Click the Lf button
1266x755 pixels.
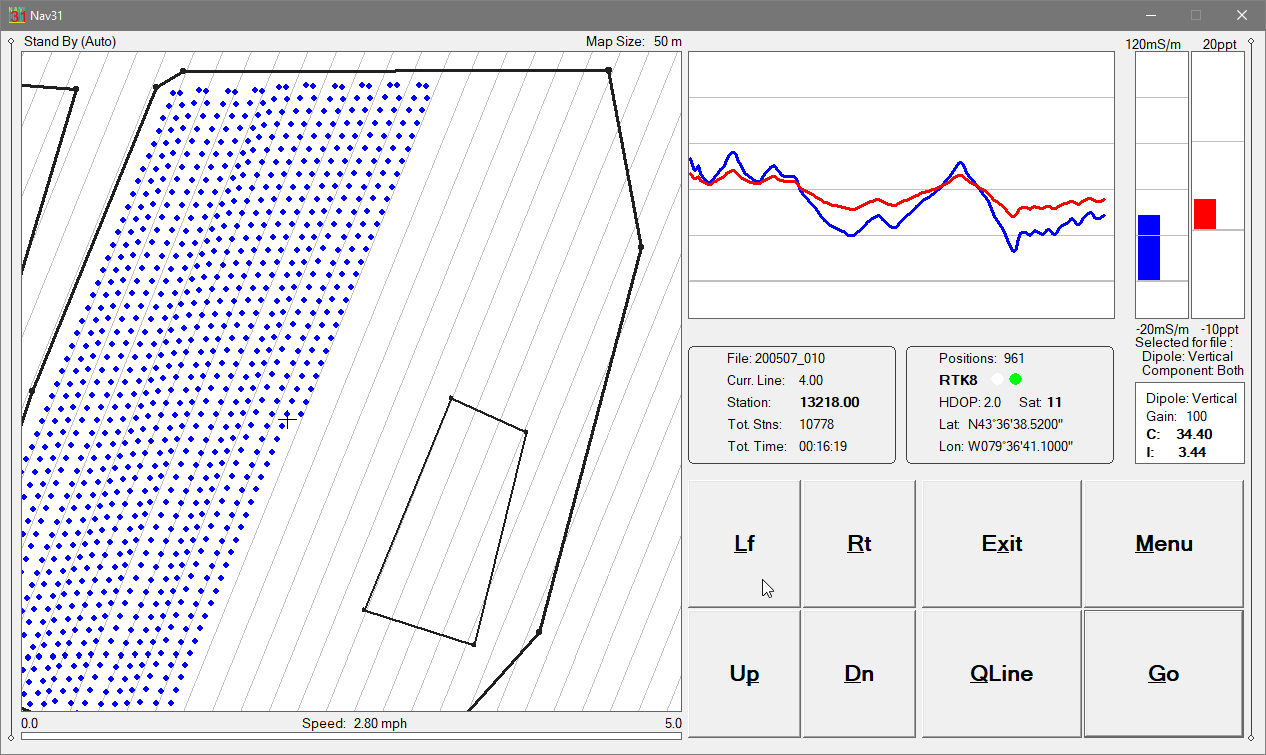744,543
